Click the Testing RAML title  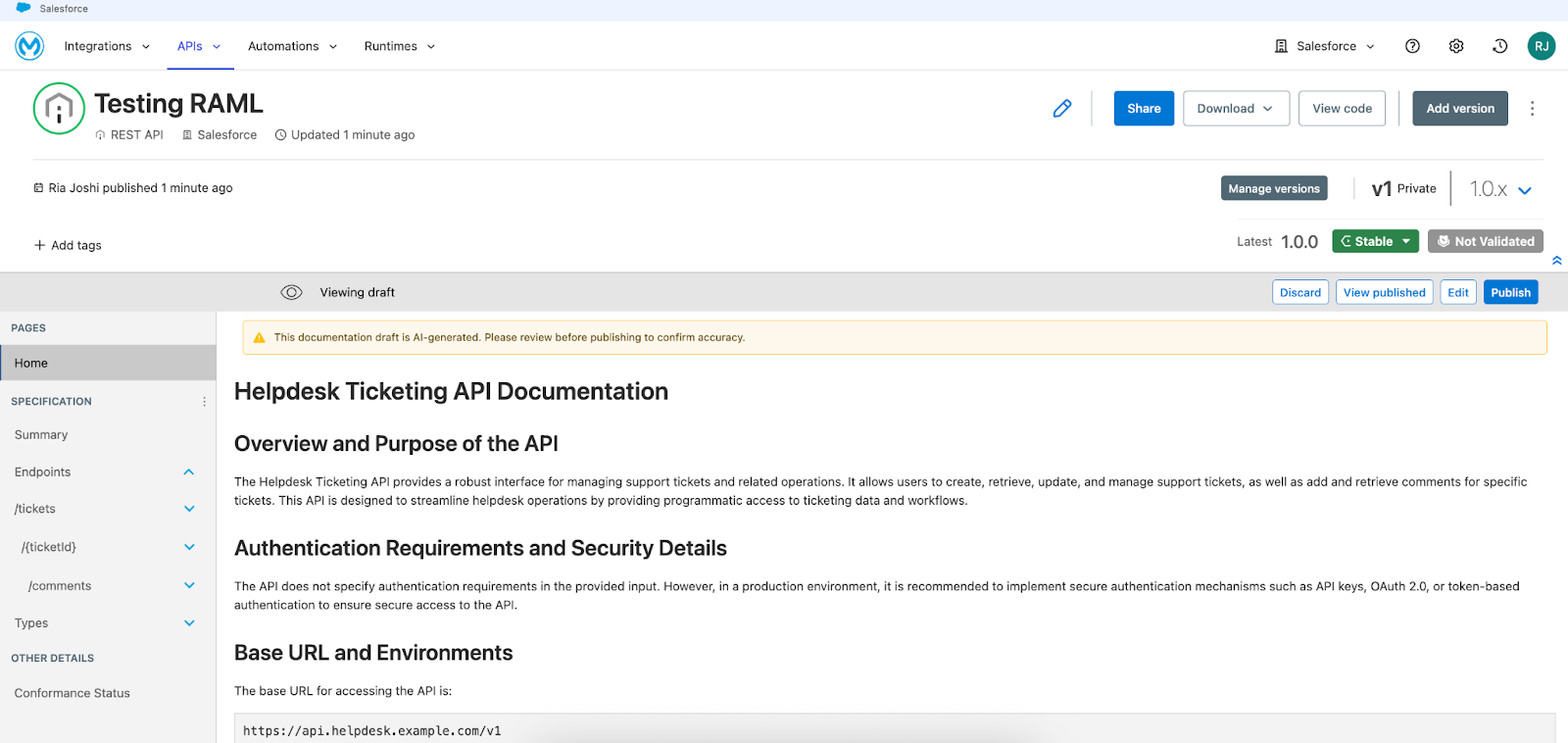click(178, 103)
